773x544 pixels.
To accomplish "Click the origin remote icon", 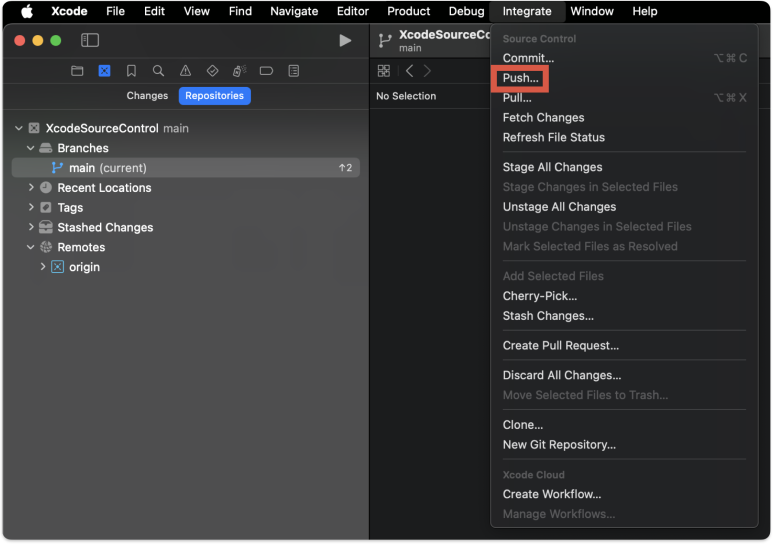I will 58,267.
